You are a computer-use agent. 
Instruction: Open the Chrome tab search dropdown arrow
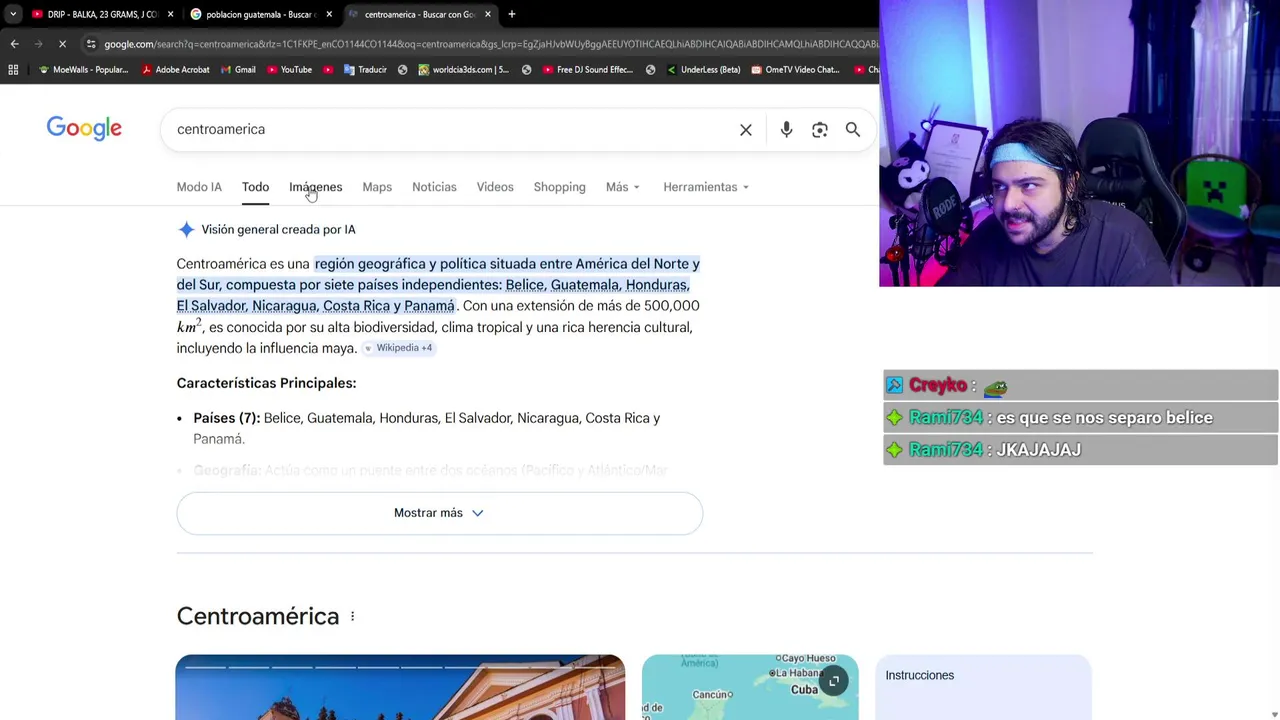point(13,14)
